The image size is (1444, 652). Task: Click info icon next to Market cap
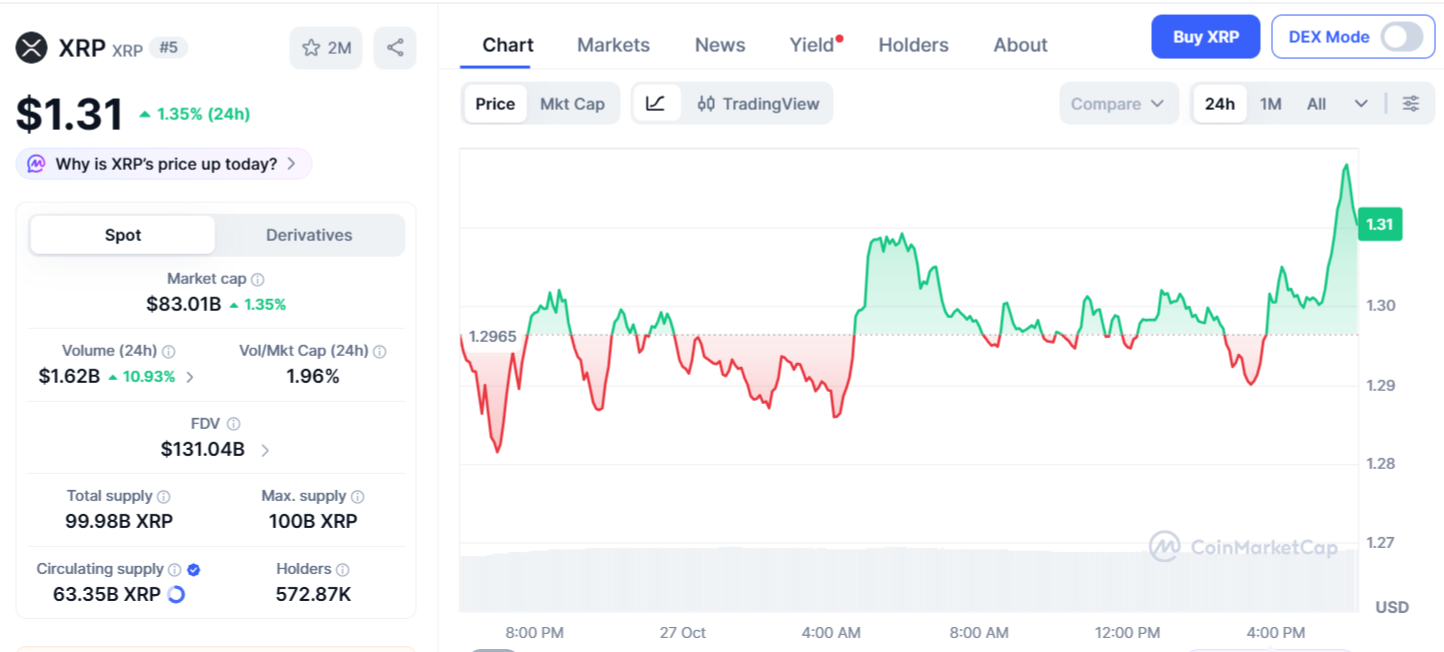(257, 279)
